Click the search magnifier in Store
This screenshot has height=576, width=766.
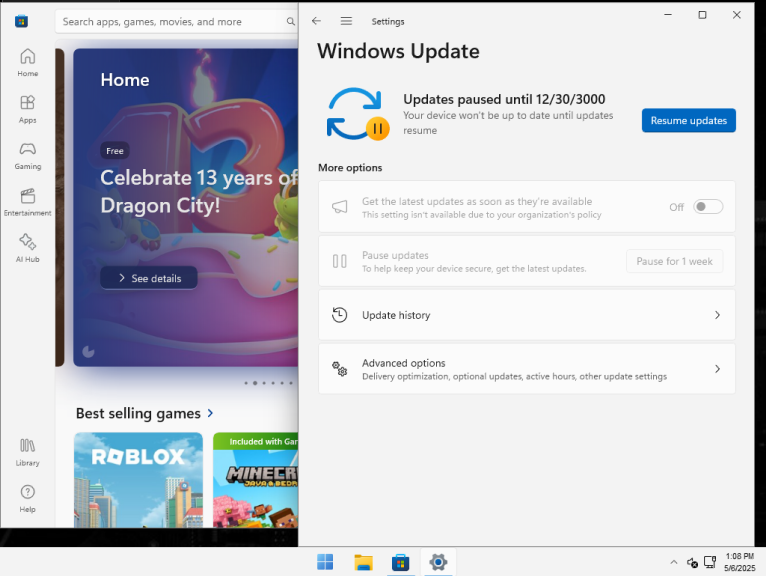290,21
